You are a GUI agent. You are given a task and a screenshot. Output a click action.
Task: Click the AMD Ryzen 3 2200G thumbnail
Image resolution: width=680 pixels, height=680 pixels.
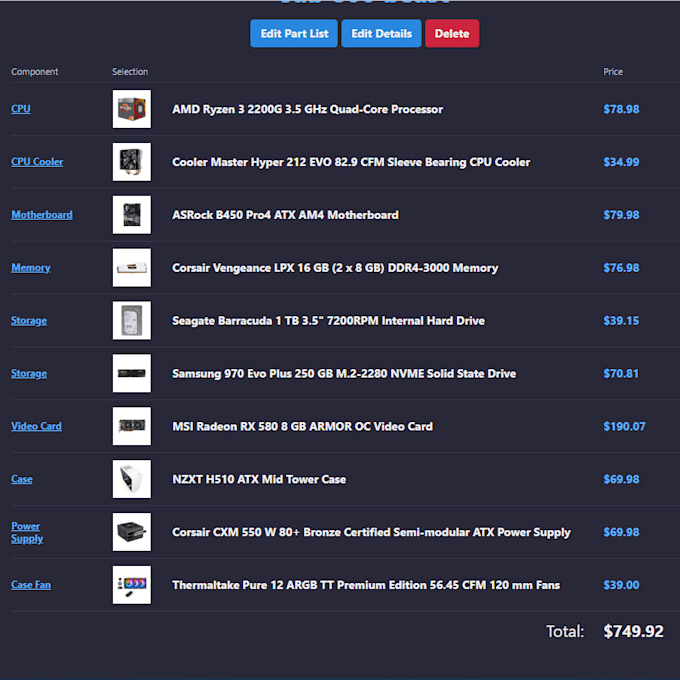tap(132, 109)
